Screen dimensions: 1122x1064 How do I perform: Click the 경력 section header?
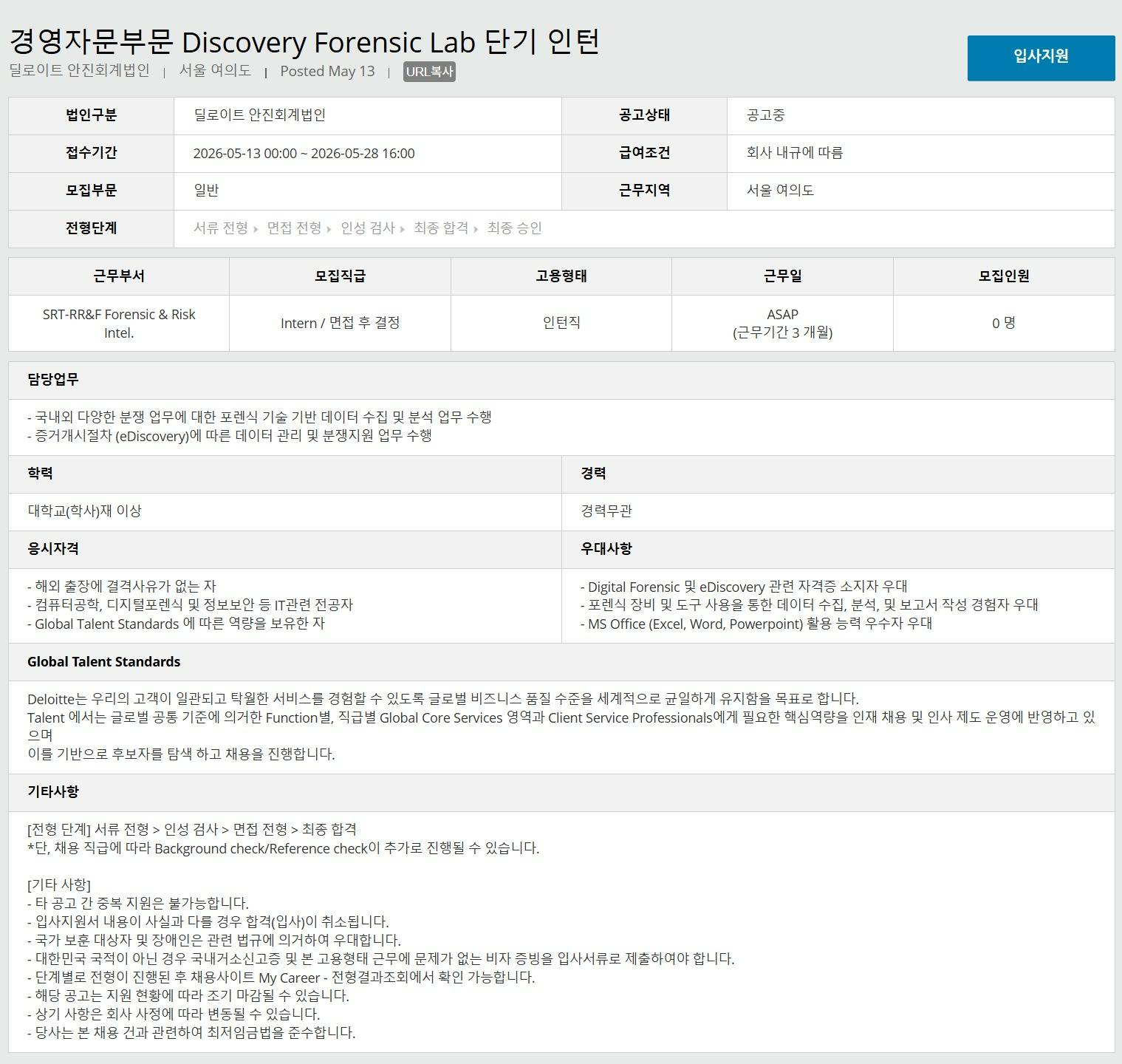click(838, 474)
